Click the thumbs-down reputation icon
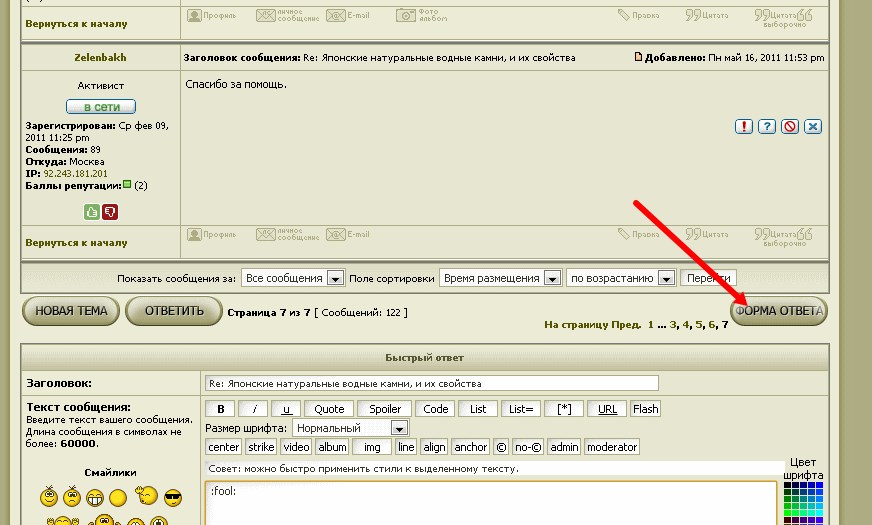This screenshot has height=525, width=872. (110, 211)
